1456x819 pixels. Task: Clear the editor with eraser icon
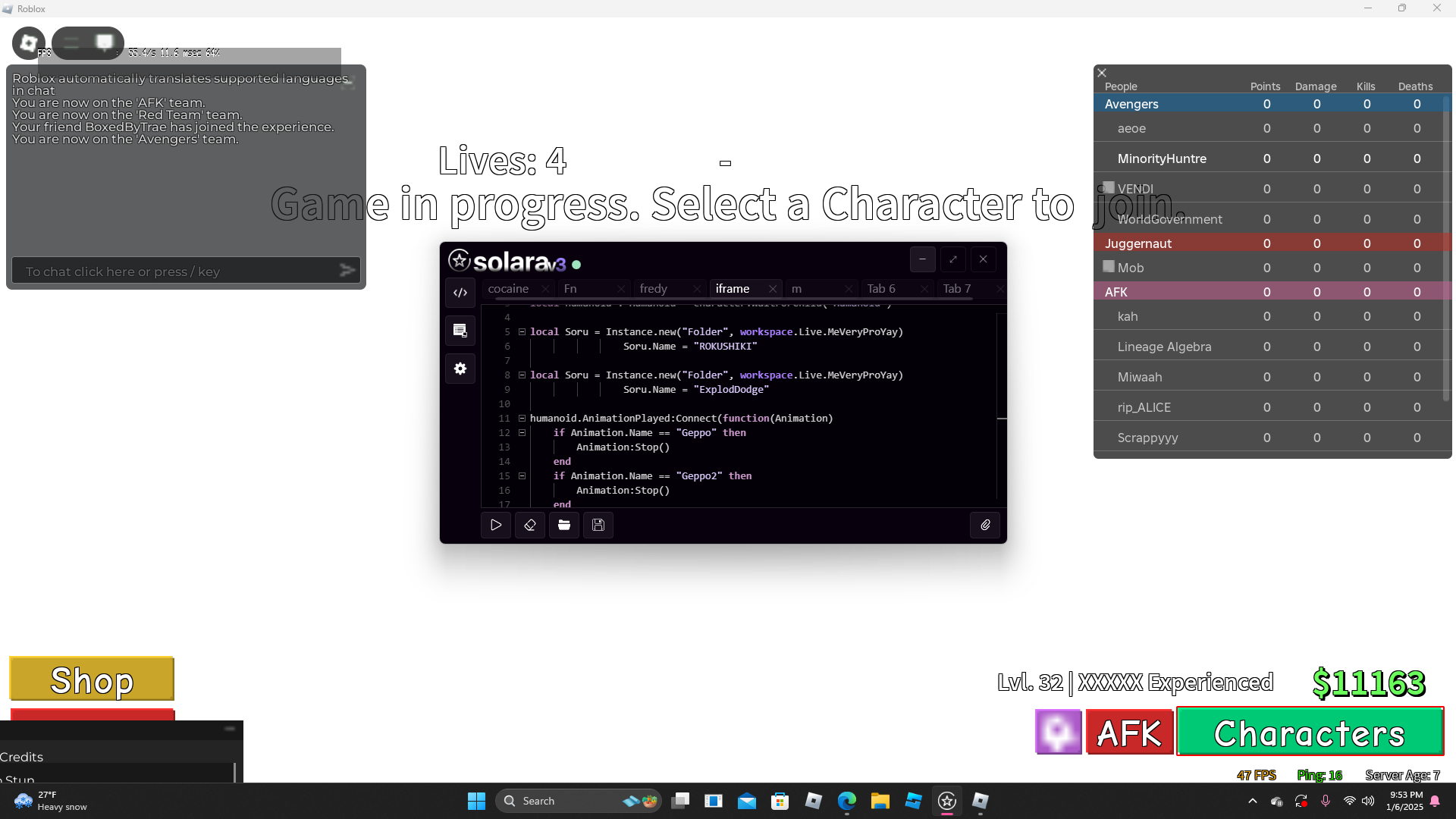(530, 525)
